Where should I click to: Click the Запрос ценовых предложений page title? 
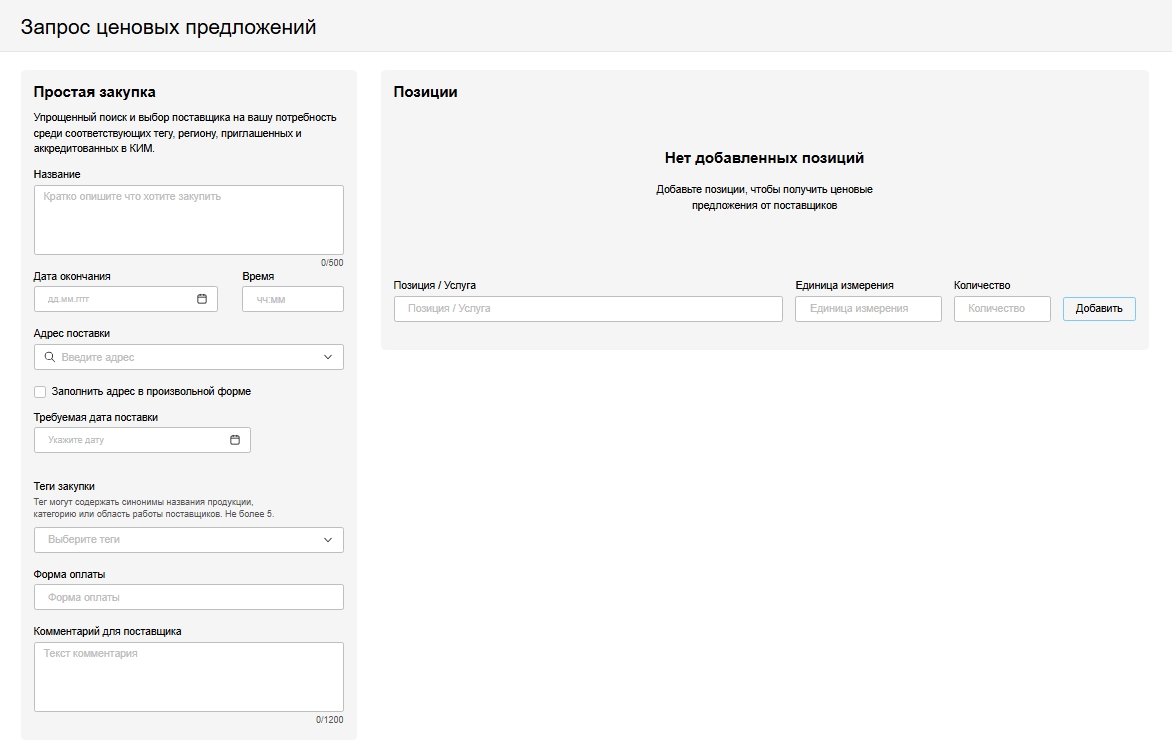click(168, 27)
